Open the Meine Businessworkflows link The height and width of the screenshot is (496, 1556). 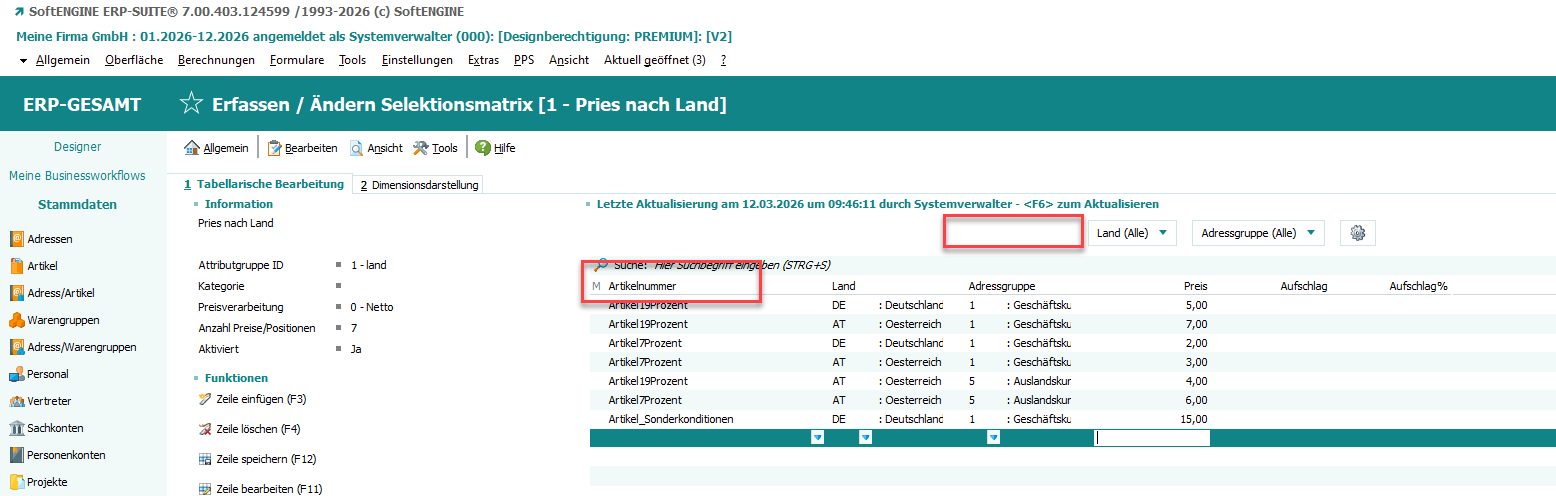click(77, 176)
